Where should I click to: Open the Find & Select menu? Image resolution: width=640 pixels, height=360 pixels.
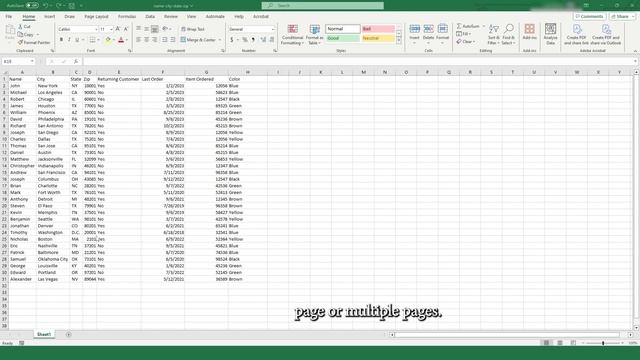(x=509, y=34)
